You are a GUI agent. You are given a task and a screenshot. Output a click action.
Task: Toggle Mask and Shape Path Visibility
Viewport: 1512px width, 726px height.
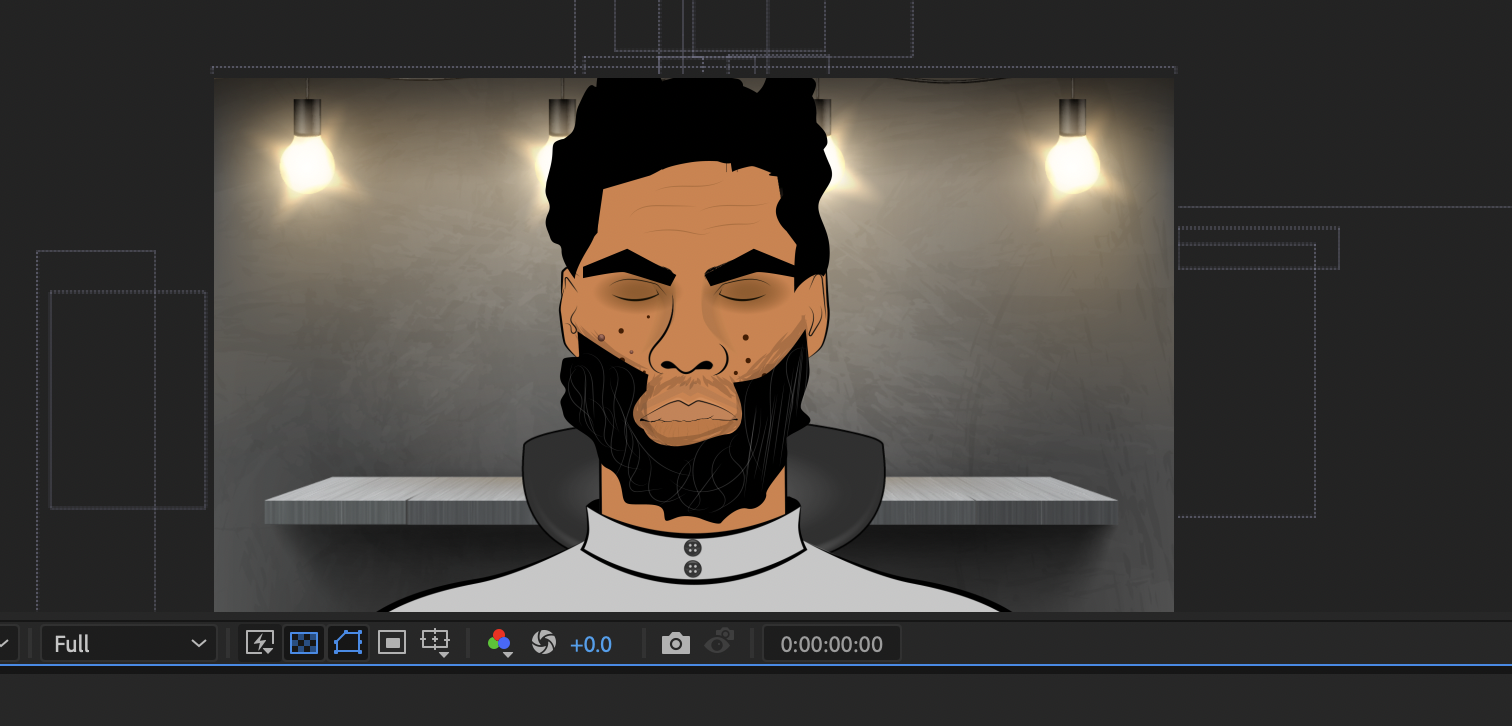tap(347, 643)
